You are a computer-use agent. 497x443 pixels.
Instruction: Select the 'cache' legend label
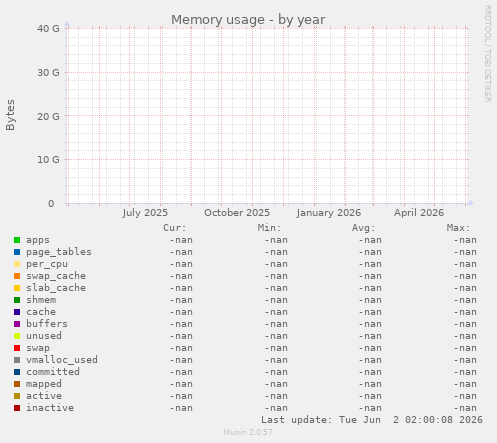[x=41, y=312]
